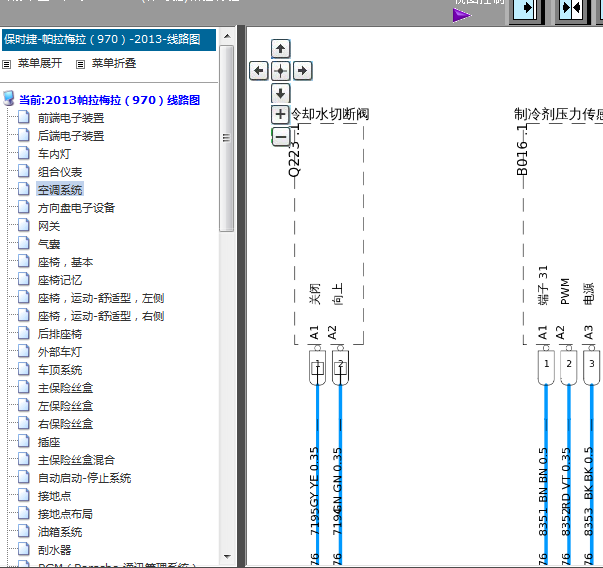Viewport: 603px width, 568px height.
Task: Open the 组合仪表 wiring diagram
Action: [x=60, y=172]
